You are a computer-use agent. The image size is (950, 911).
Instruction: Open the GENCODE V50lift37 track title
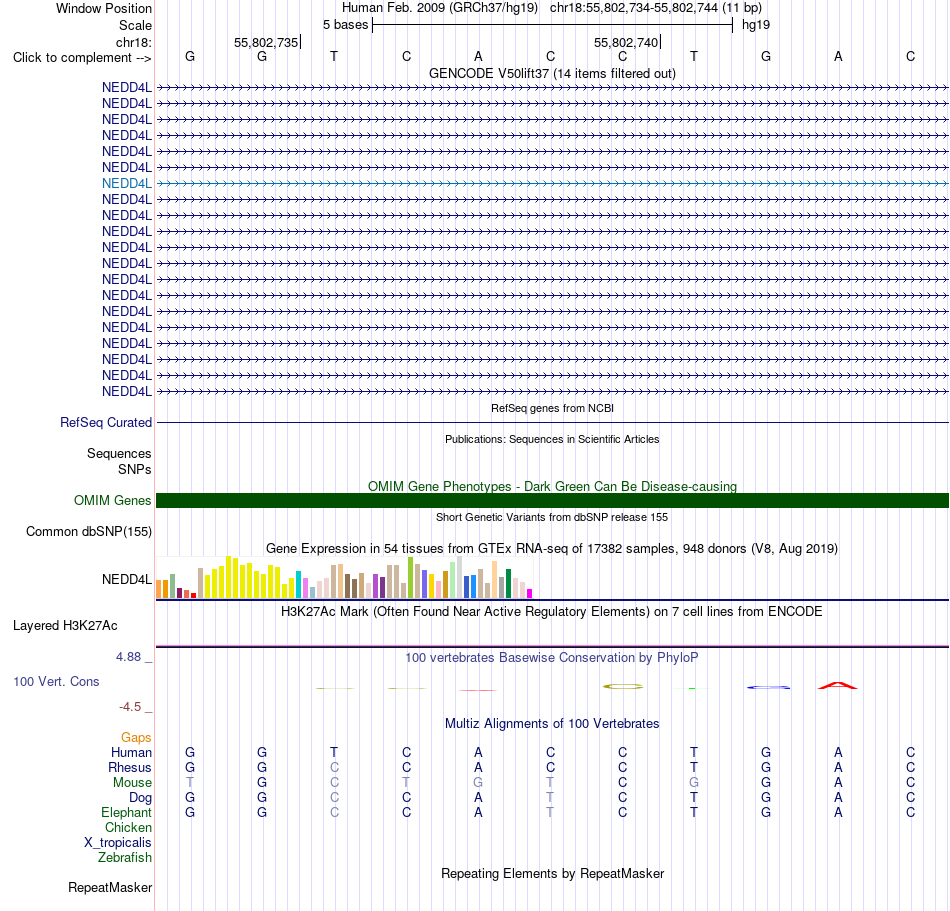point(552,73)
